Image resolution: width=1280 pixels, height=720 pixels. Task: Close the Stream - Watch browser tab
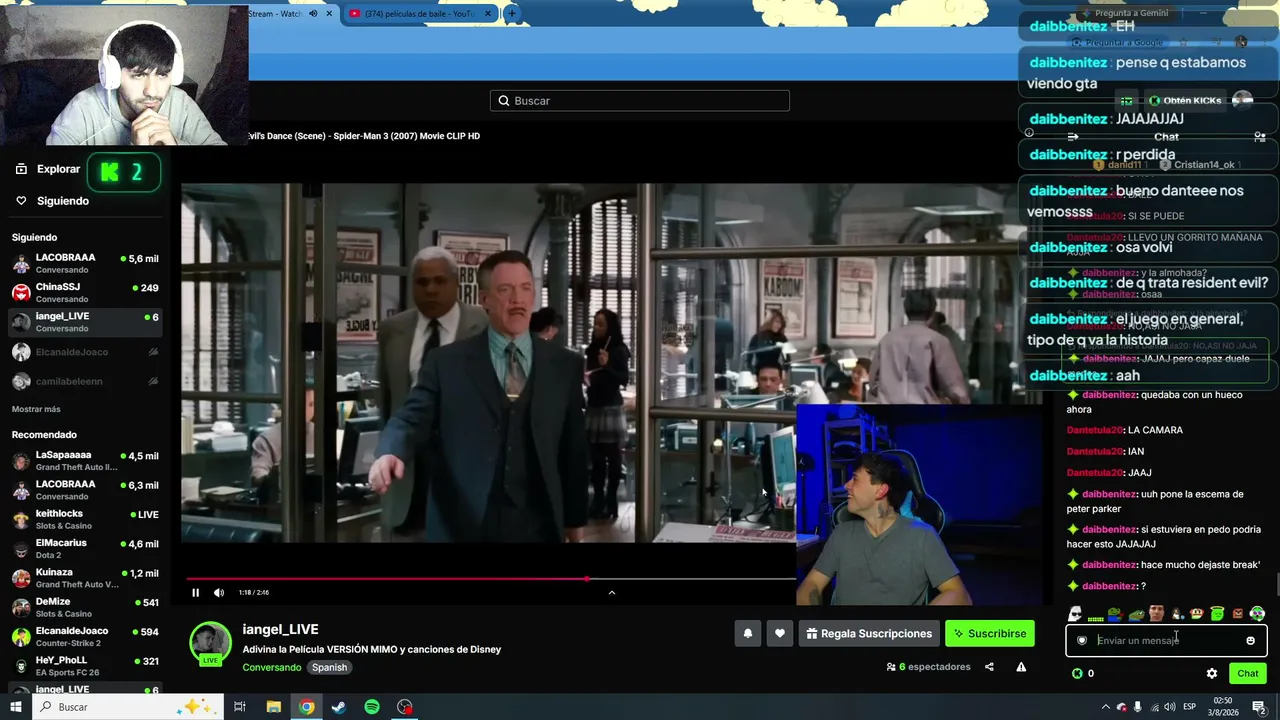[x=329, y=14]
